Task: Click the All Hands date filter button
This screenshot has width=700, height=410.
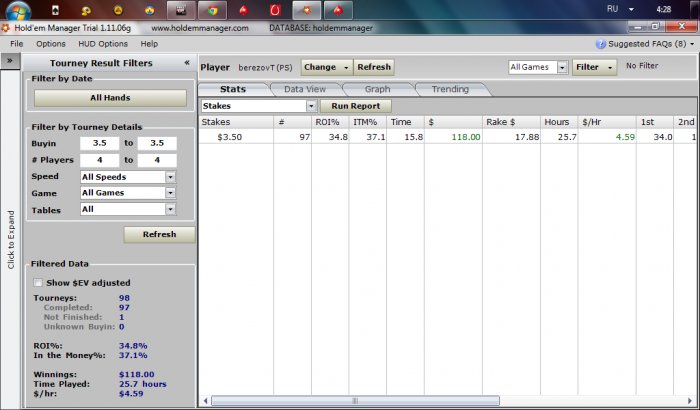Action: [x=110, y=98]
